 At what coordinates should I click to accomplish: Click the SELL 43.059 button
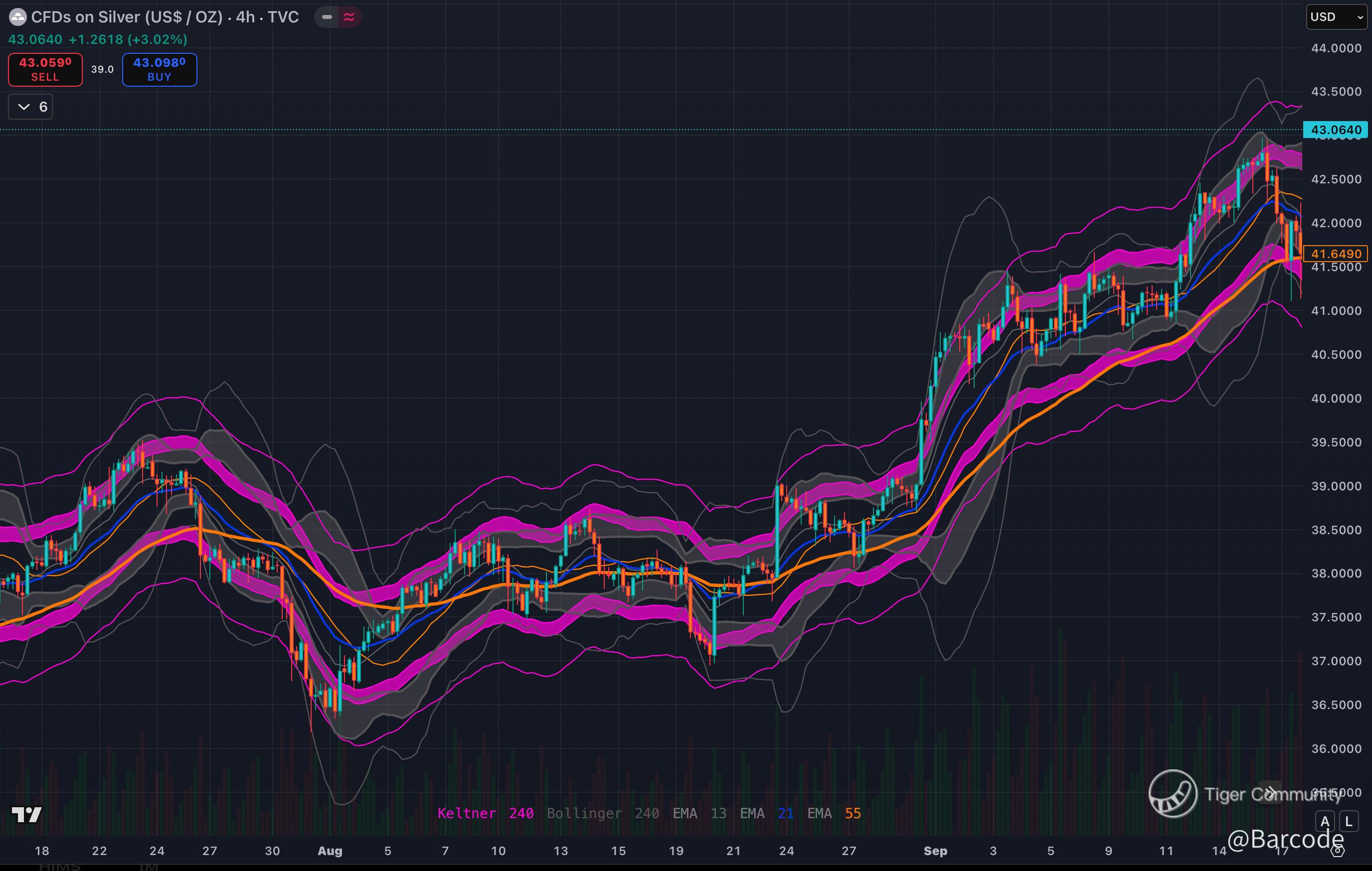click(x=45, y=69)
